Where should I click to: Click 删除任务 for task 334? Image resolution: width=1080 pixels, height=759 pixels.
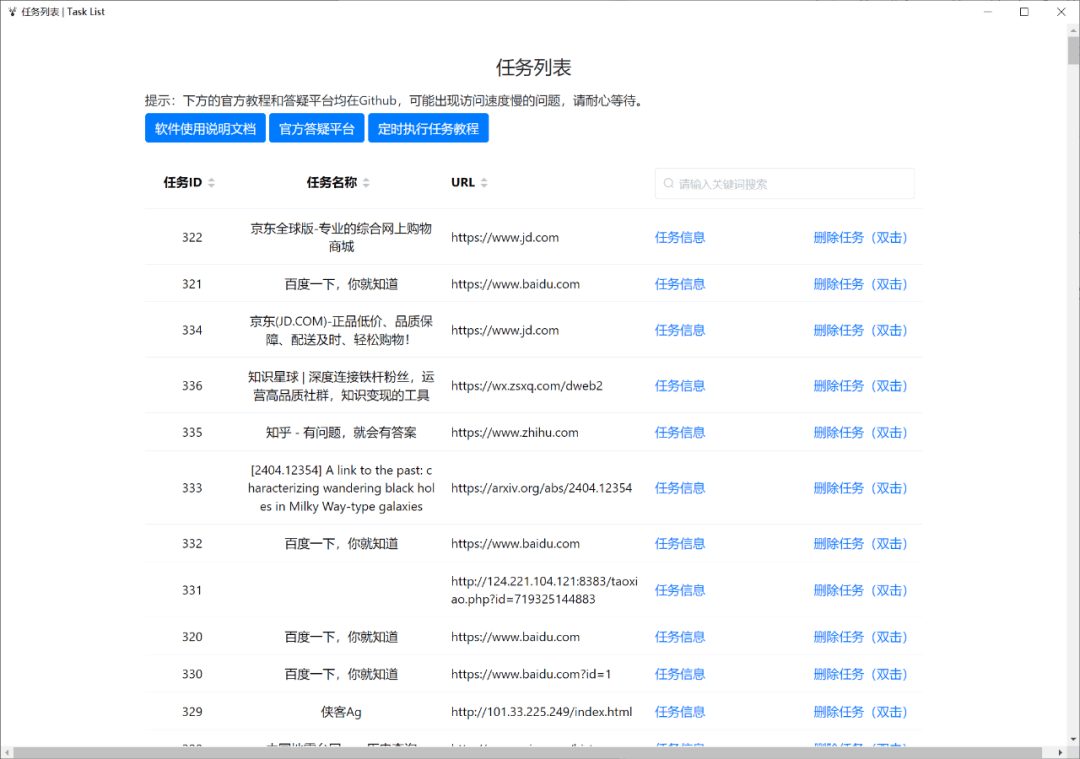[x=860, y=331]
